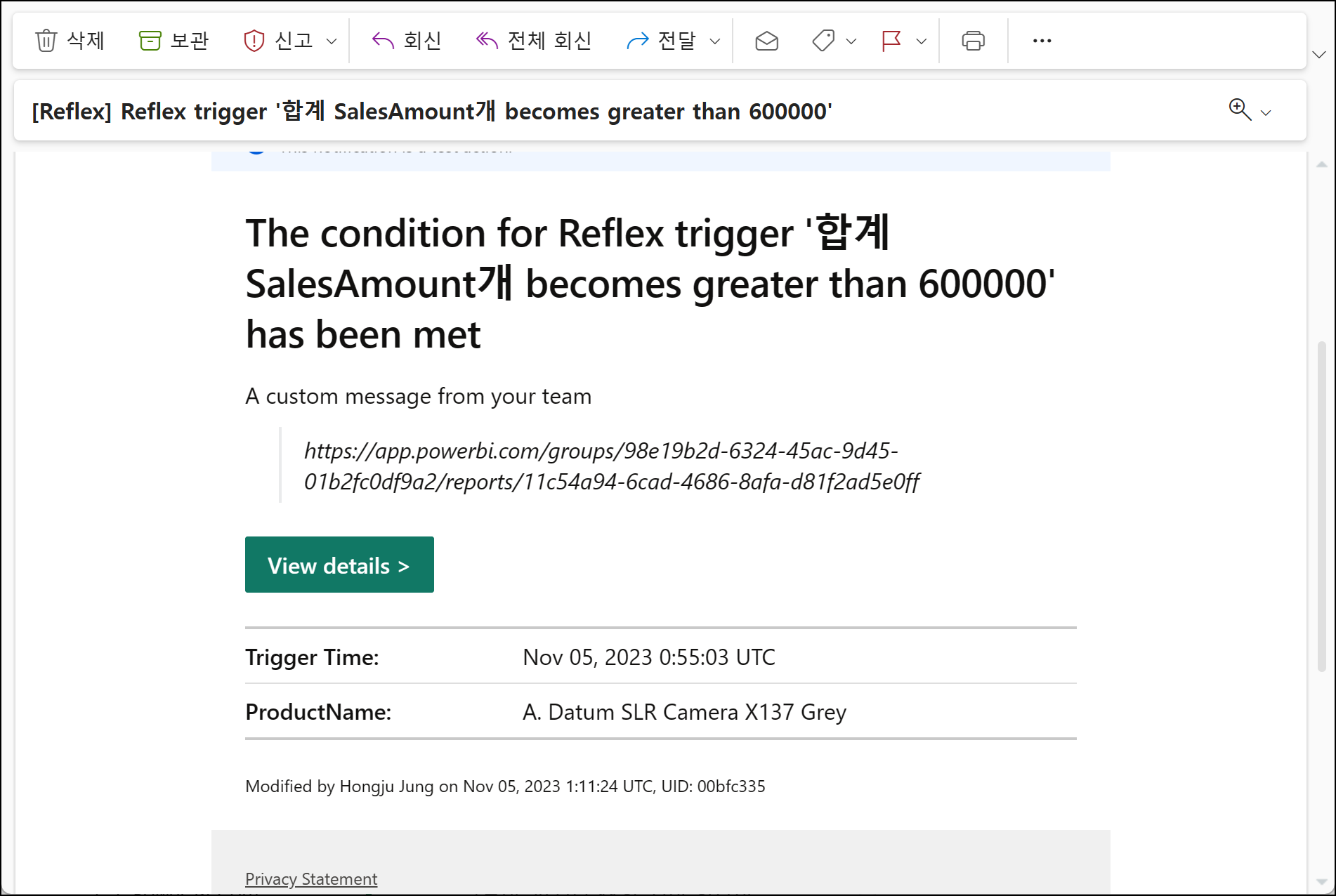
Task: Expand the 신고 report dropdown arrow
Action: click(332, 41)
